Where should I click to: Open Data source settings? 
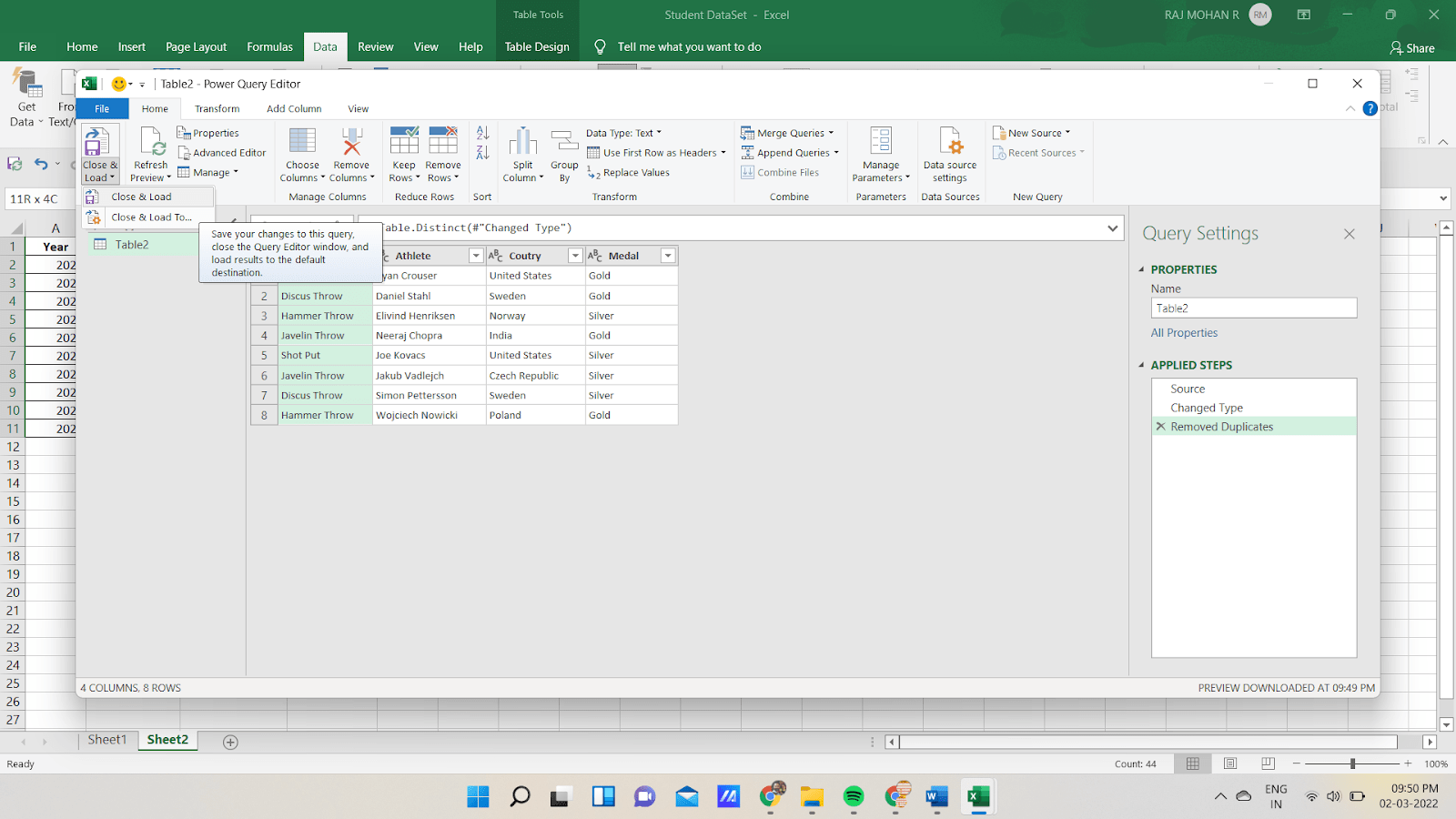[x=949, y=154]
